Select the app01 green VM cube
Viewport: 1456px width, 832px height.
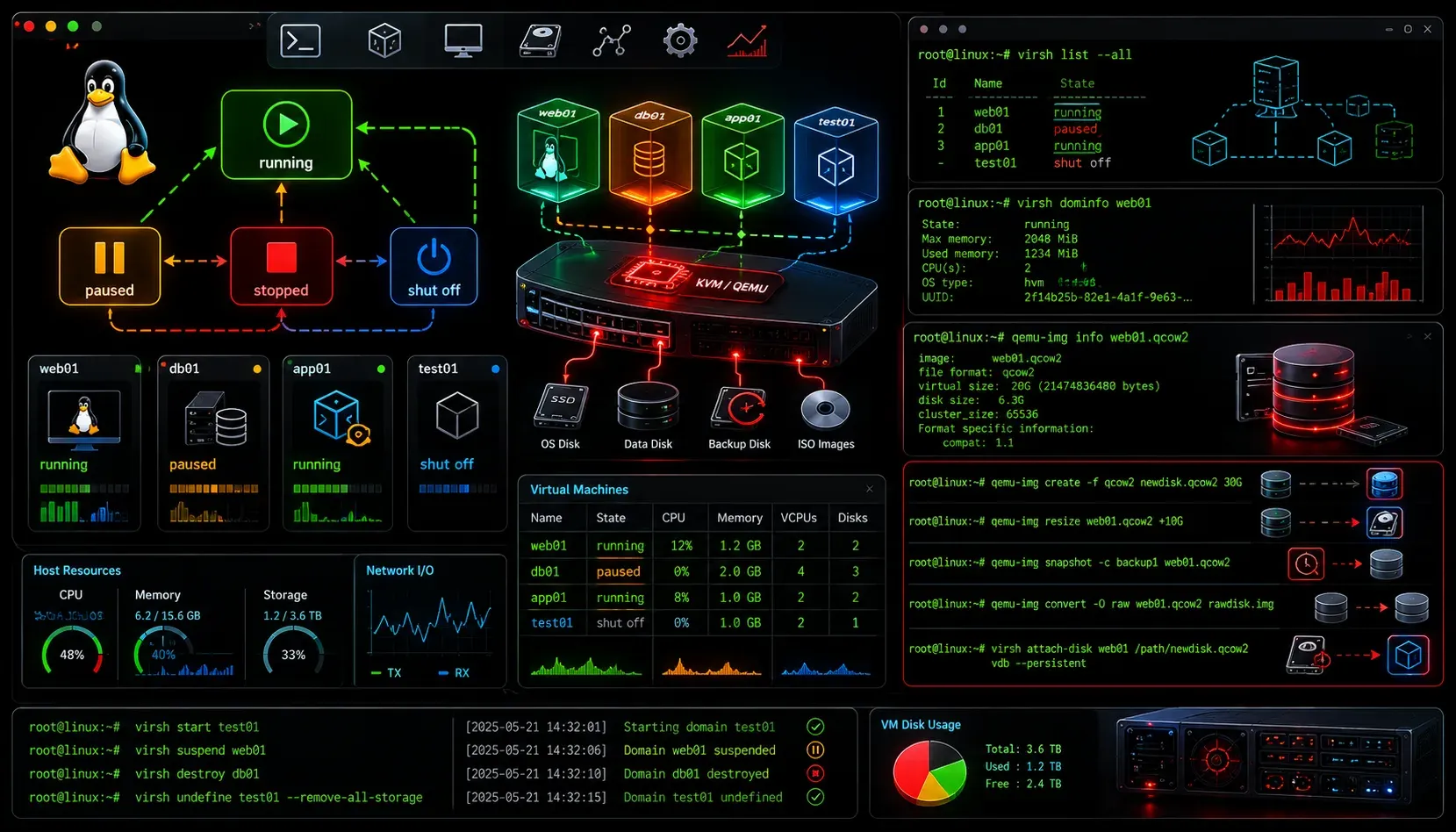(x=742, y=155)
